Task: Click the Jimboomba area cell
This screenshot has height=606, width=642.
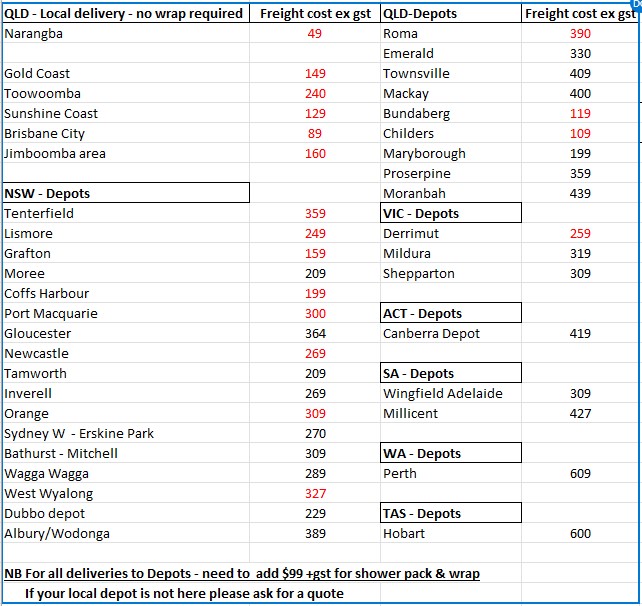Action: click(126, 154)
